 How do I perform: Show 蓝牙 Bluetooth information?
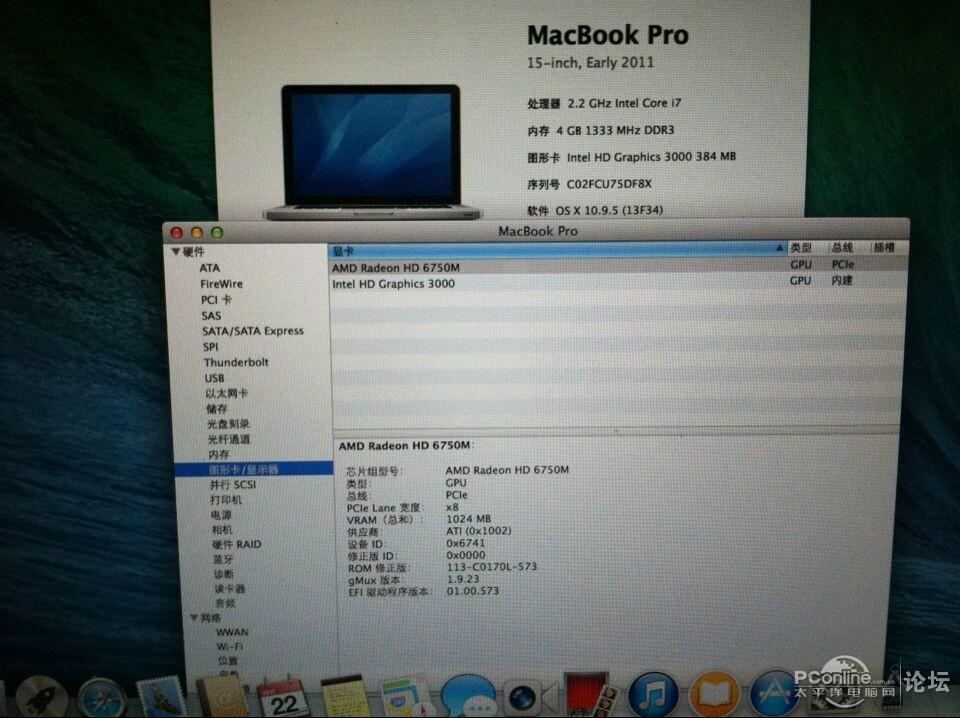click(223, 559)
